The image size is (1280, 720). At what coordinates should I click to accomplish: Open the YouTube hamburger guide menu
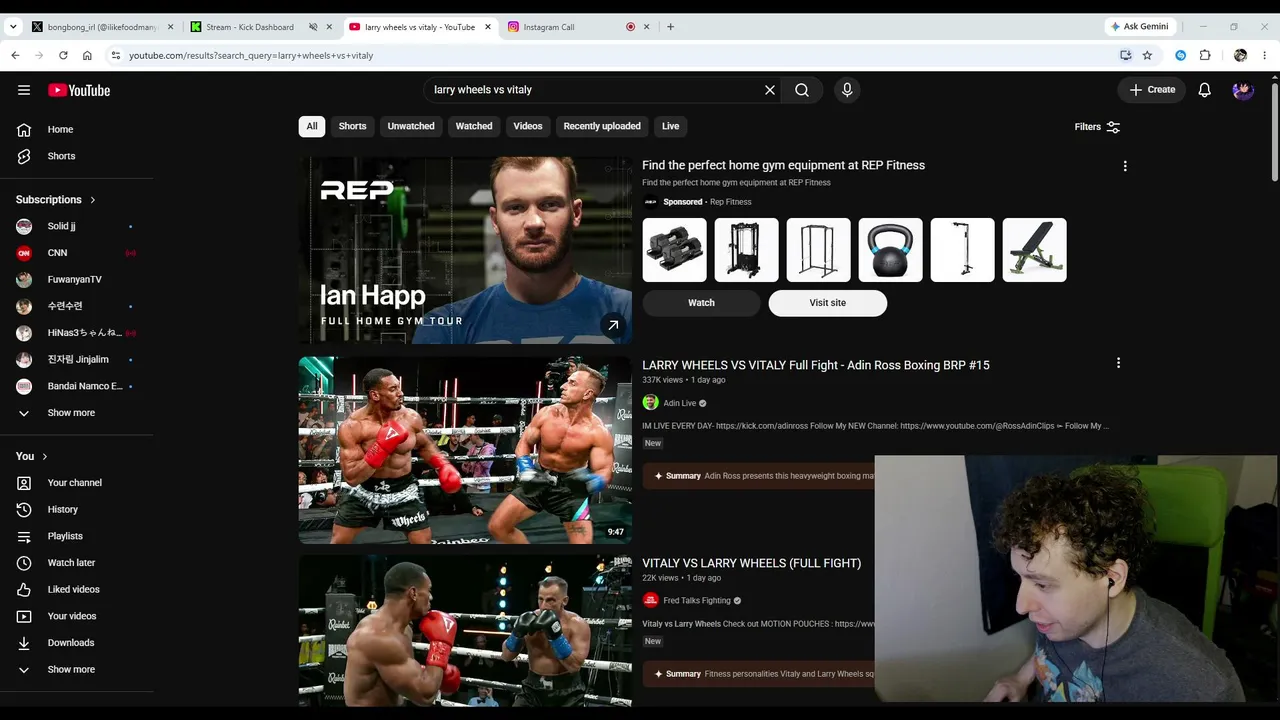click(24, 90)
